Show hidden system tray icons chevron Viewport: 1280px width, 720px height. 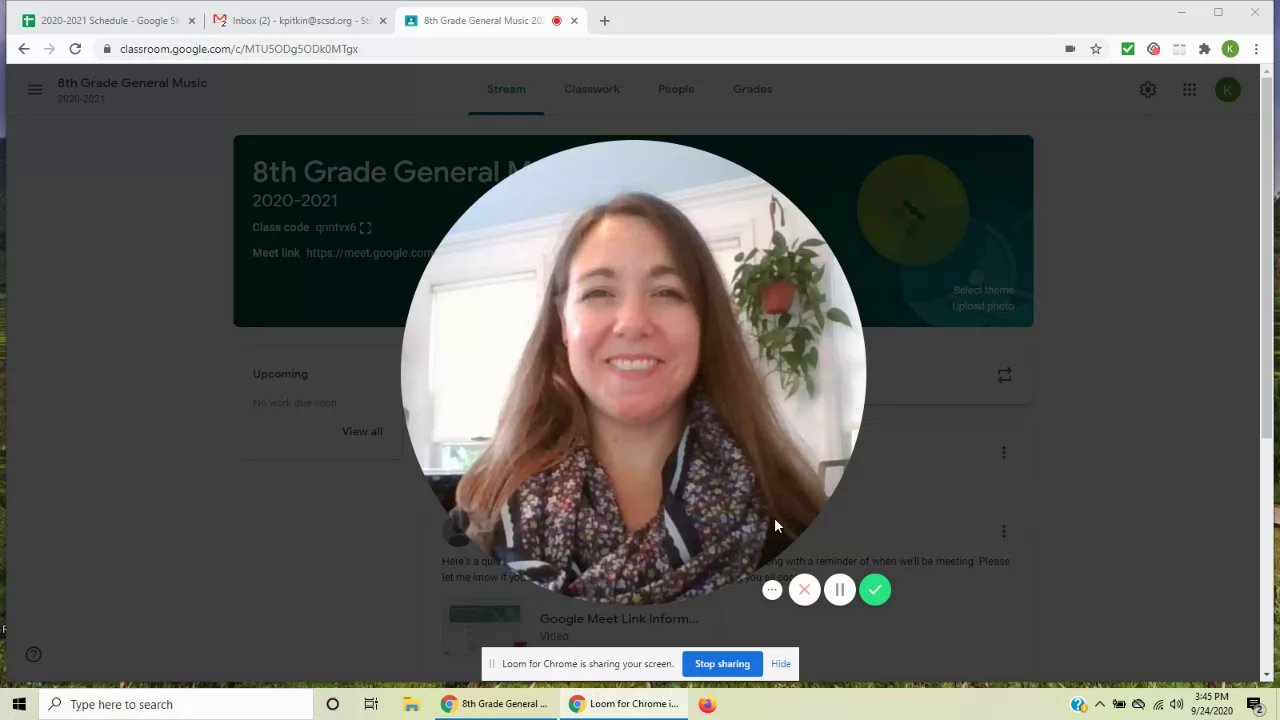tap(1100, 704)
